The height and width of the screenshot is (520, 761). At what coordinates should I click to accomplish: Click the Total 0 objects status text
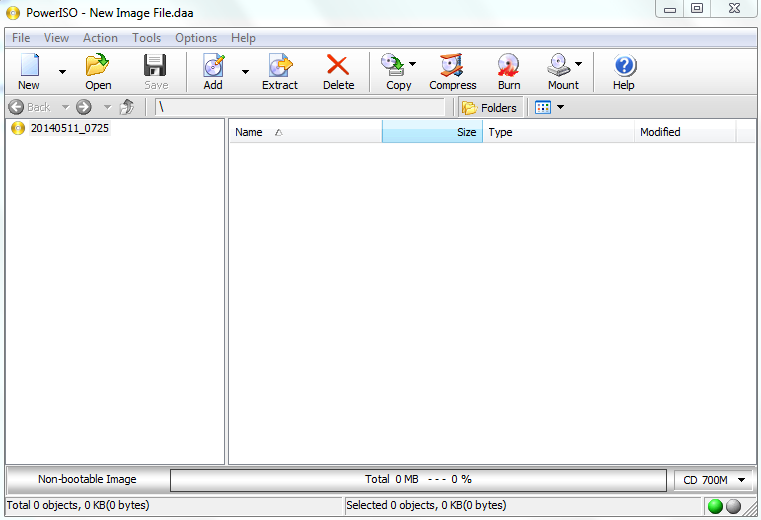(78, 505)
